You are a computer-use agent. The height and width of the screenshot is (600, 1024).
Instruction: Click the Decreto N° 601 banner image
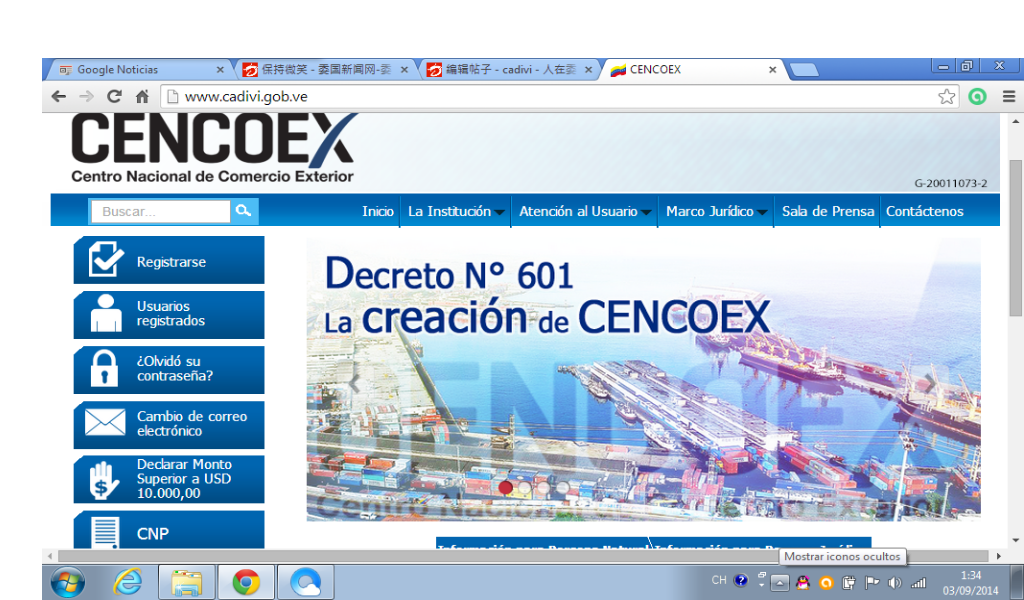643,379
